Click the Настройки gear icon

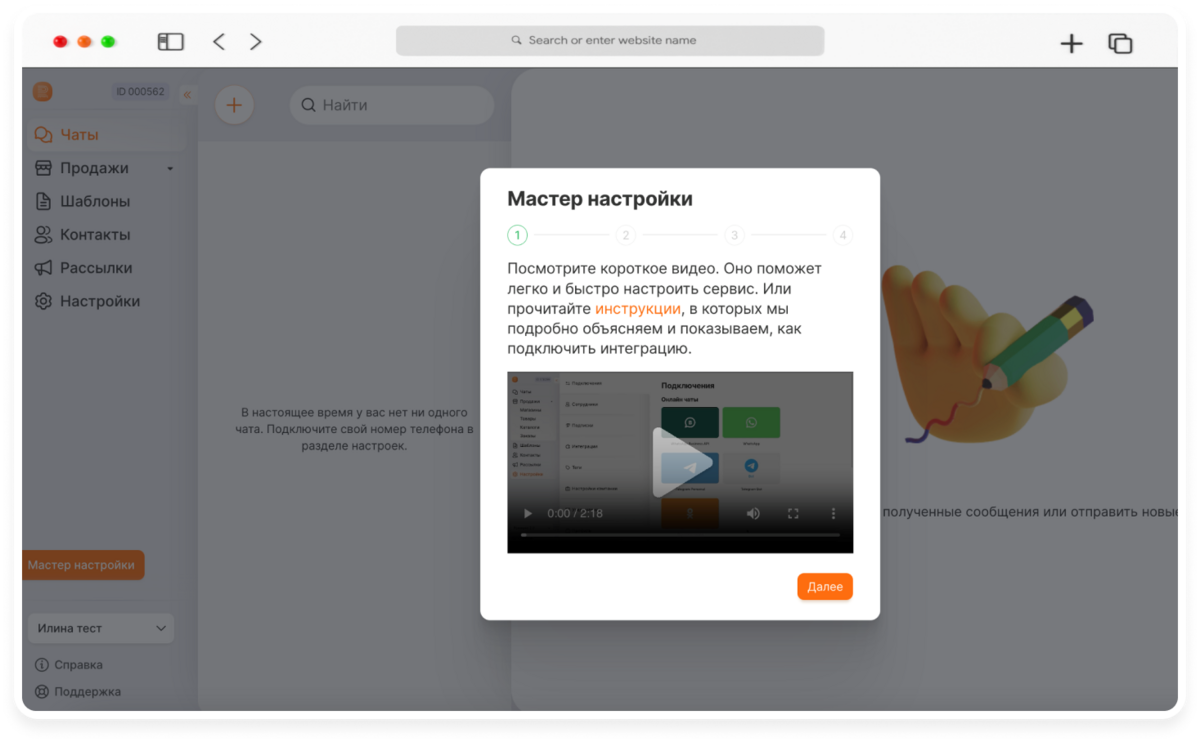click(43, 301)
